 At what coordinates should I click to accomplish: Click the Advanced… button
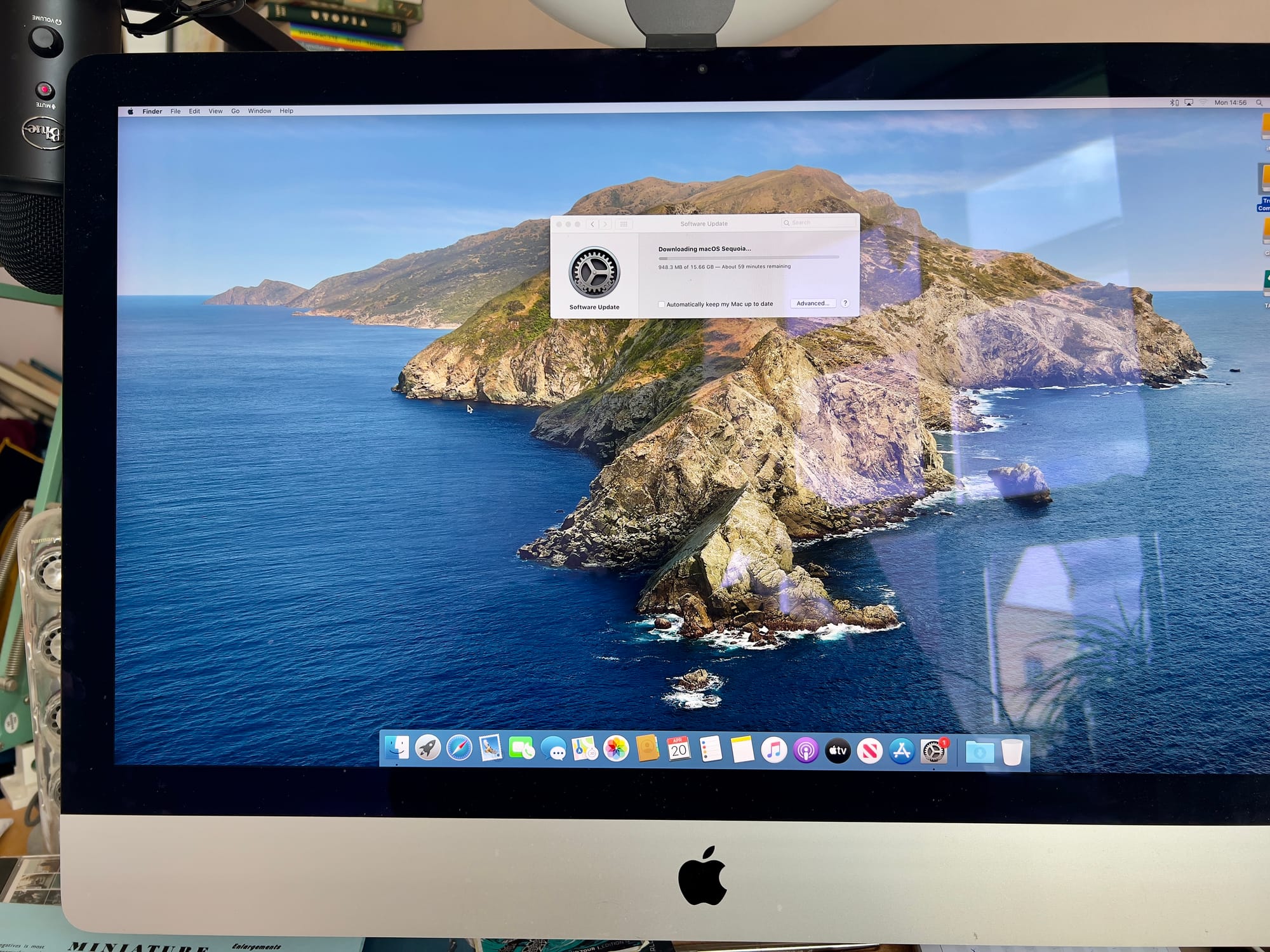[x=813, y=303]
